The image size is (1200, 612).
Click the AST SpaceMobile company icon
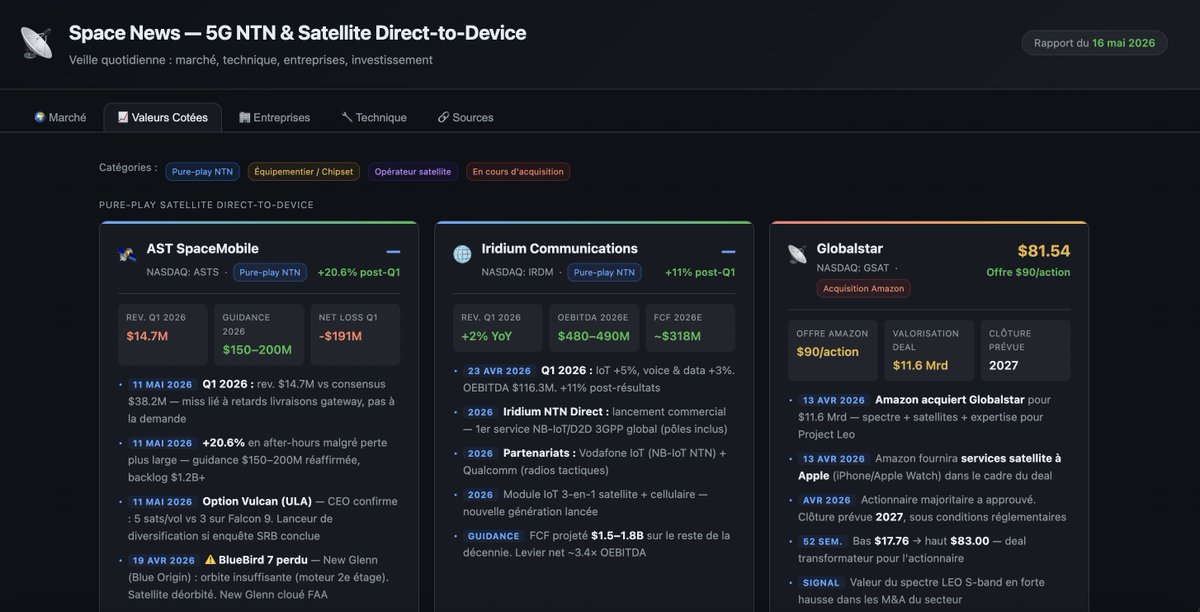click(x=127, y=254)
